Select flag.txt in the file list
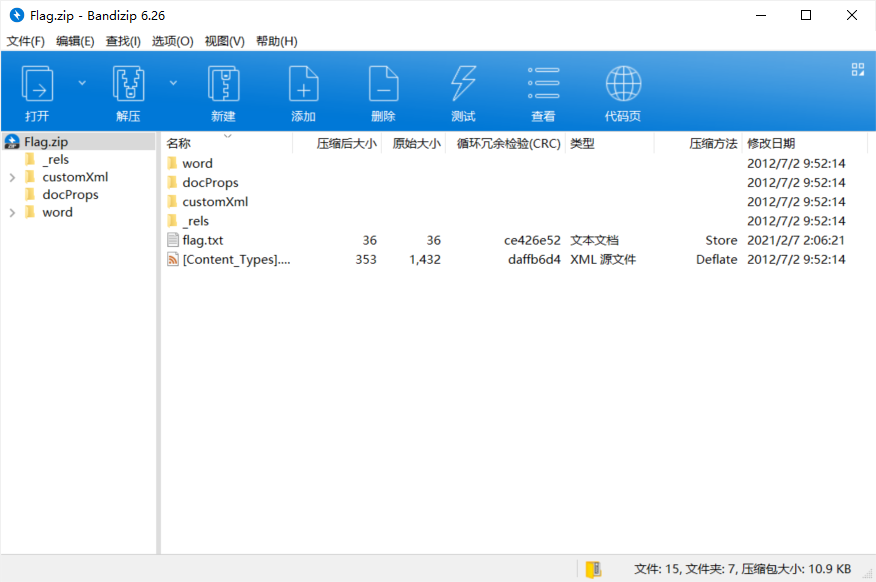The height and width of the screenshot is (582, 876). (x=203, y=241)
